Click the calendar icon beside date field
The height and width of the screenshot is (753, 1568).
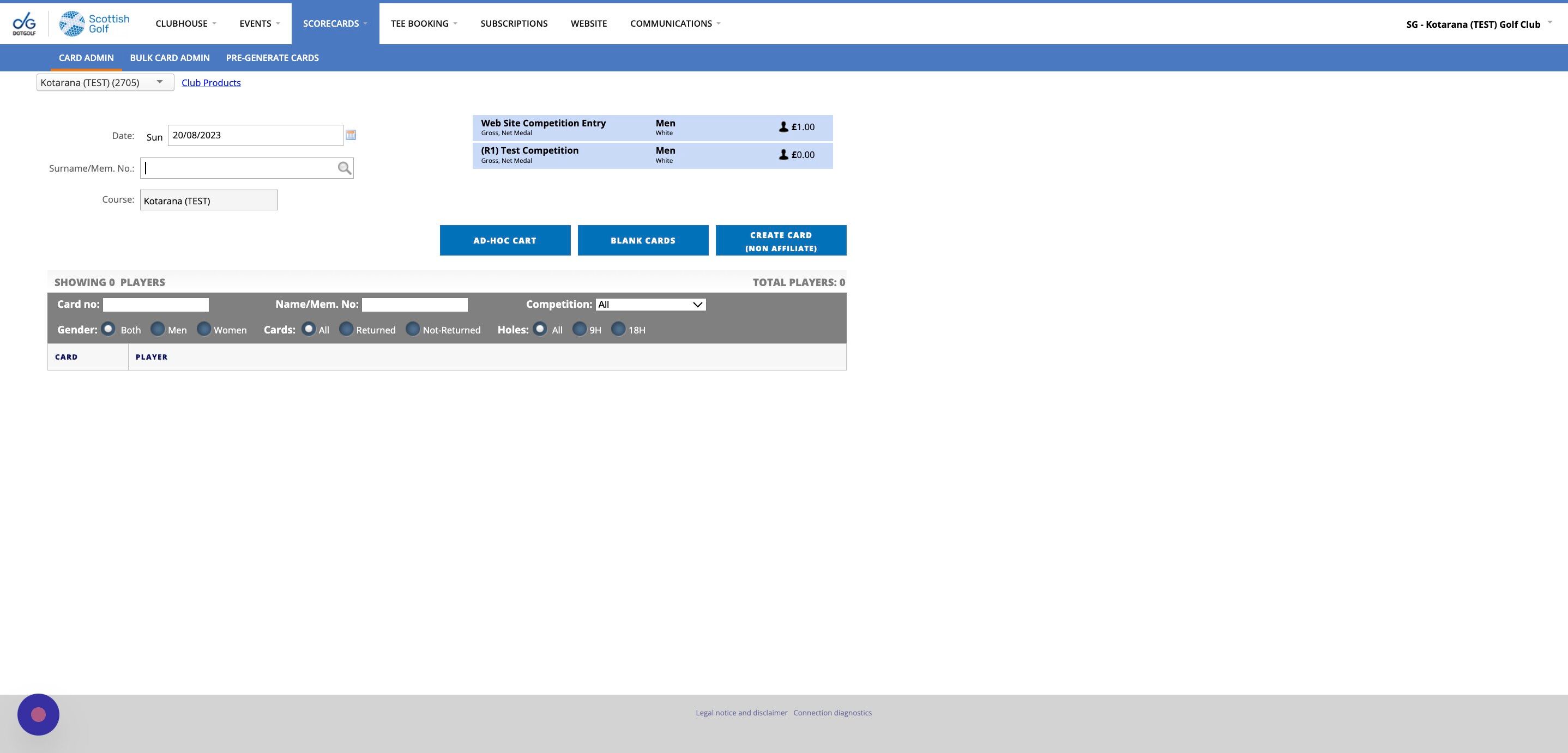(351, 135)
